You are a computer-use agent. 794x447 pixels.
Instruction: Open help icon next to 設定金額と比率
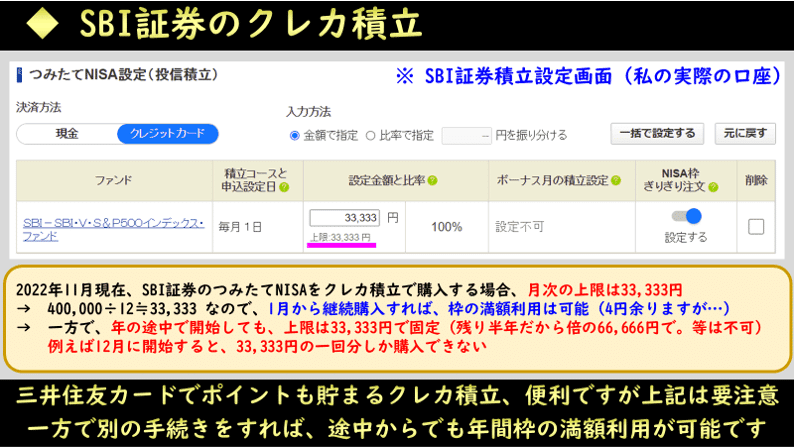coord(432,180)
